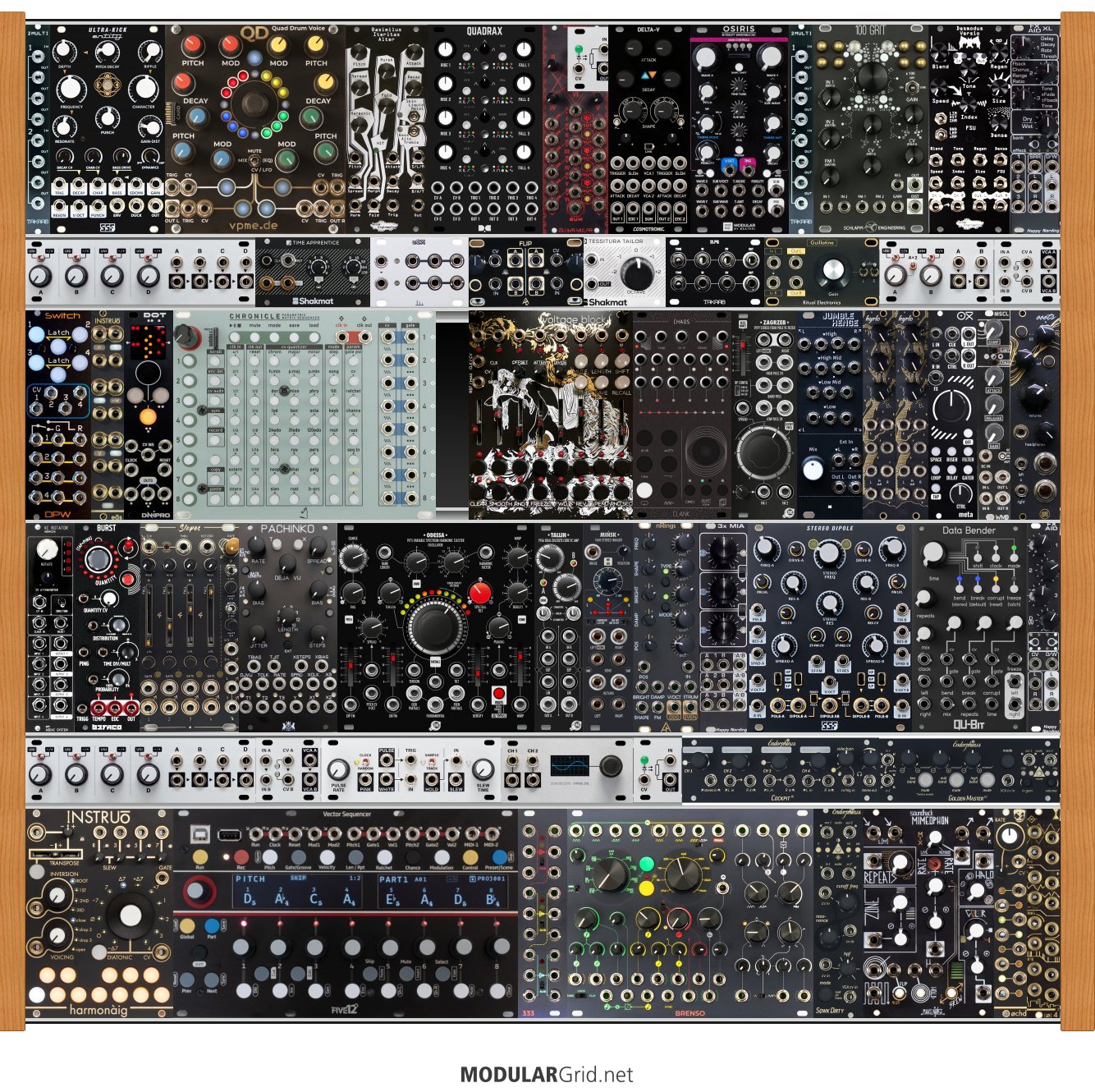Click the PUNCH knob on Ultra-Kick
The image size is (1095, 1092).
[108, 117]
